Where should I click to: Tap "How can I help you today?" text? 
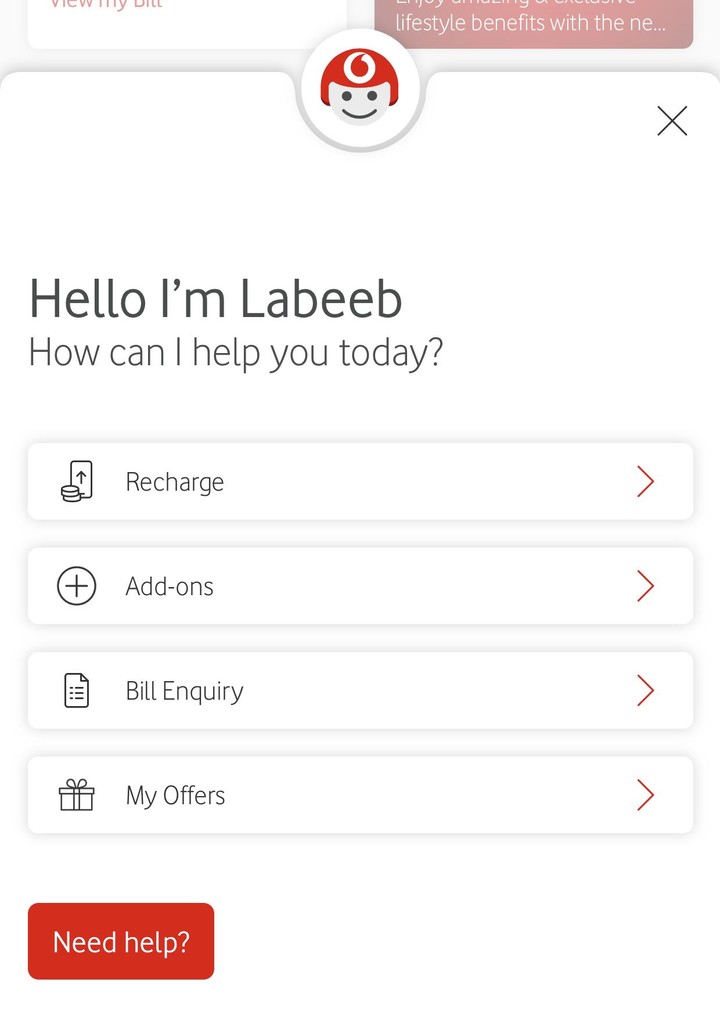tap(236, 353)
